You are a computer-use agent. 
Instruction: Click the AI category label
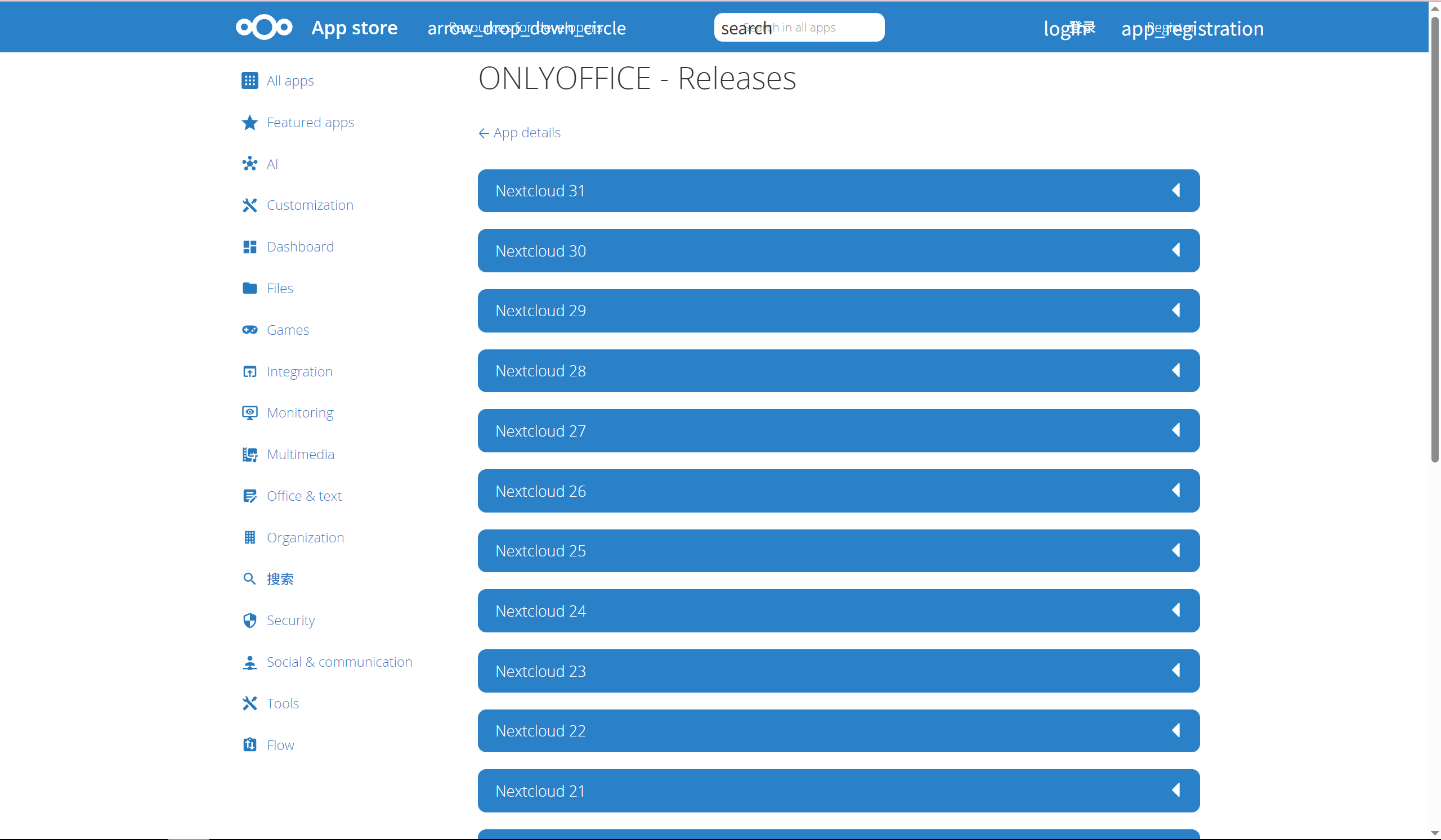(x=272, y=164)
